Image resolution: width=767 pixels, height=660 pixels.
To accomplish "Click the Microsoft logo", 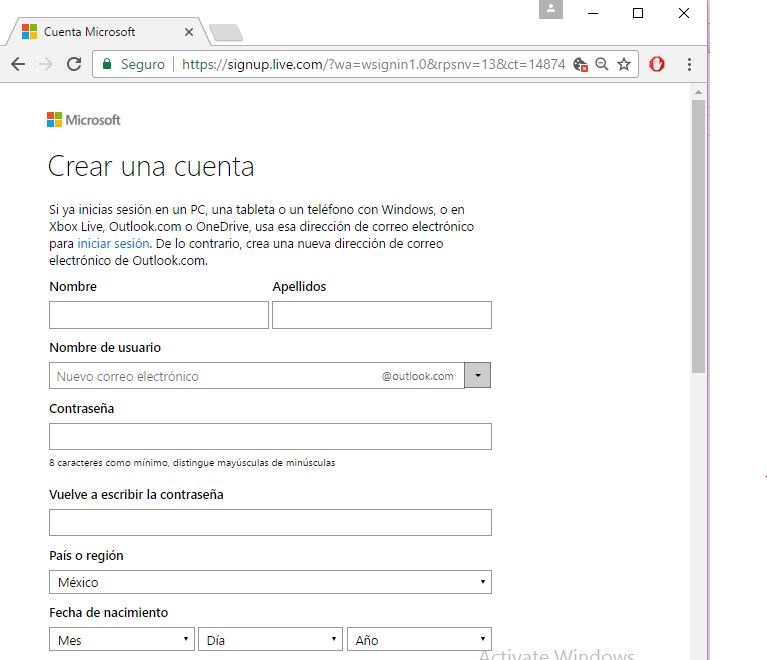I will (x=83, y=120).
